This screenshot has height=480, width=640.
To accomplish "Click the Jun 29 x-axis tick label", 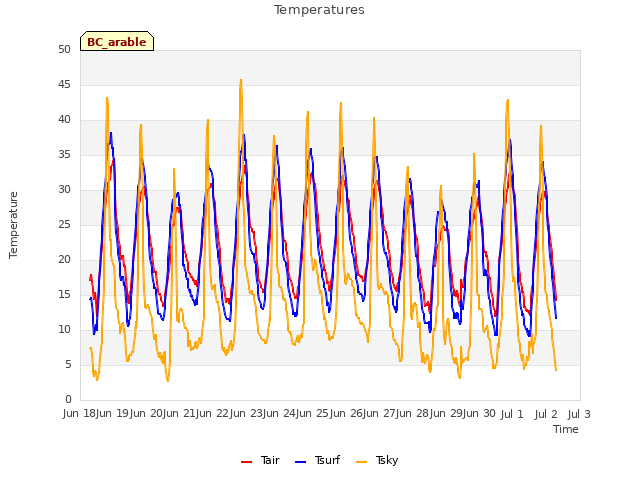I will [447, 414].
